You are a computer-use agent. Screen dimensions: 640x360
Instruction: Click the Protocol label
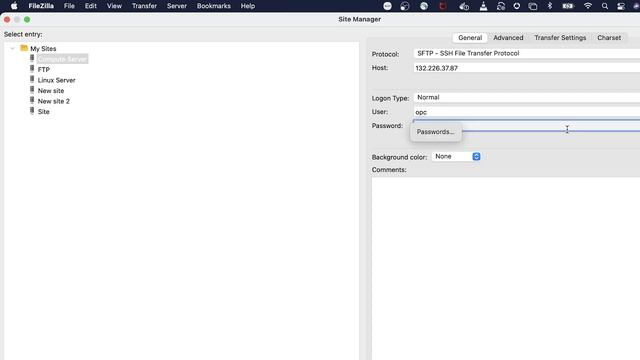point(385,54)
